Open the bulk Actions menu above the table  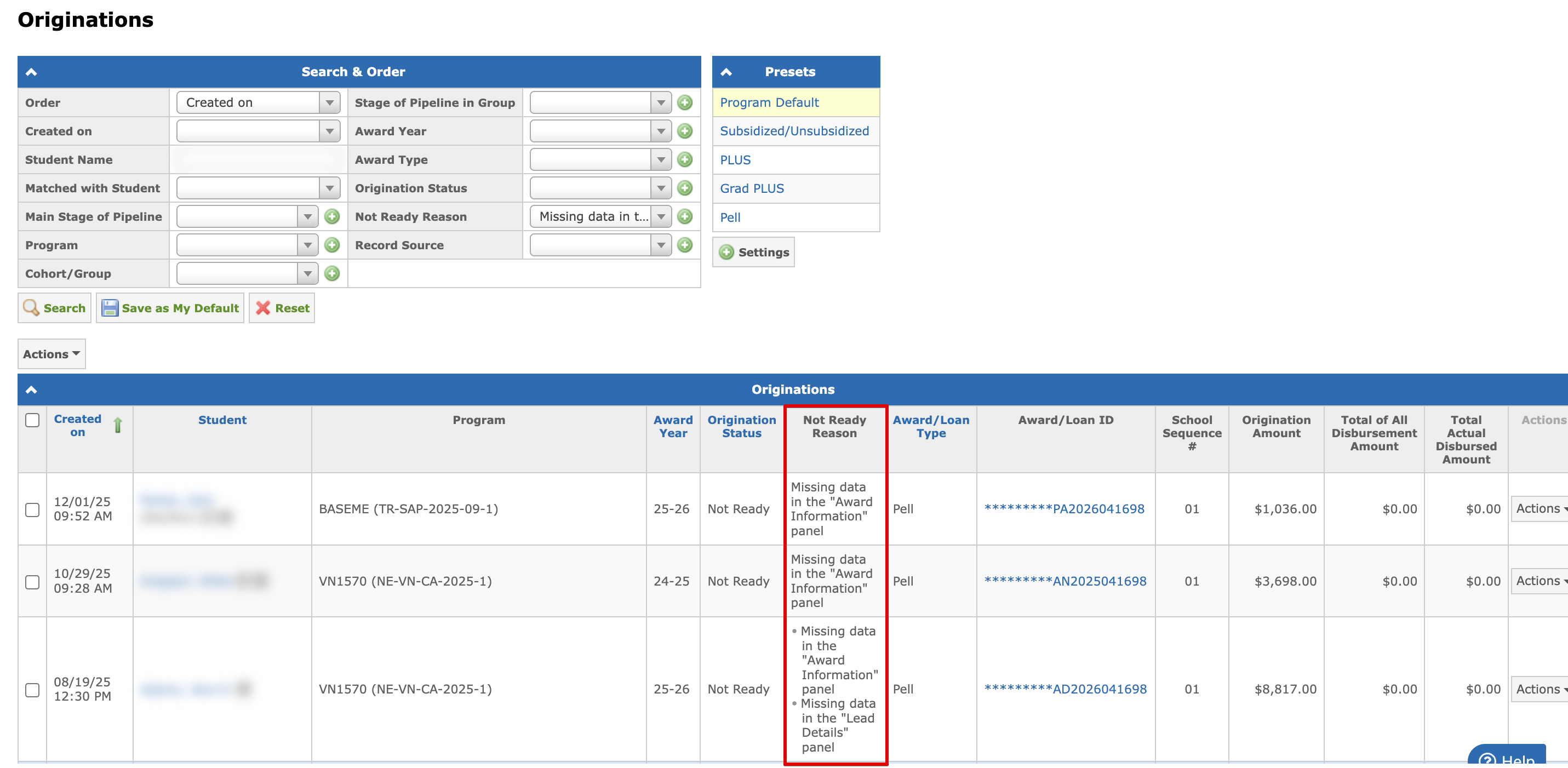point(51,354)
